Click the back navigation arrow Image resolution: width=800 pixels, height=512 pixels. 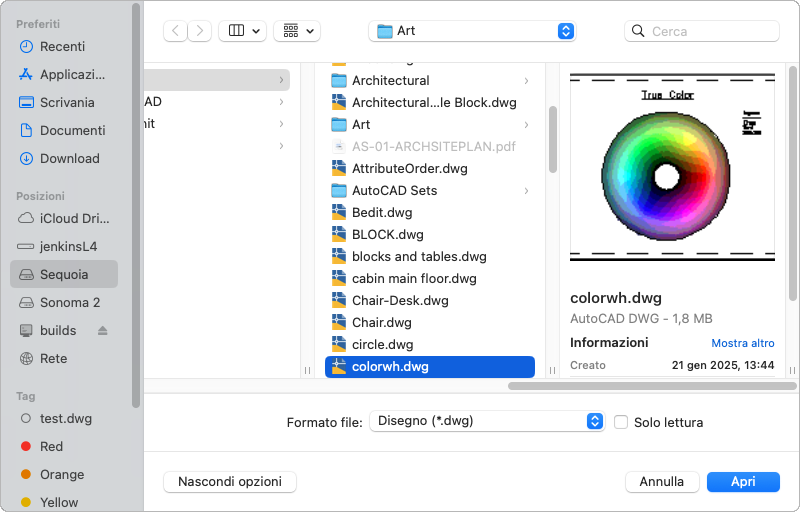[177, 31]
